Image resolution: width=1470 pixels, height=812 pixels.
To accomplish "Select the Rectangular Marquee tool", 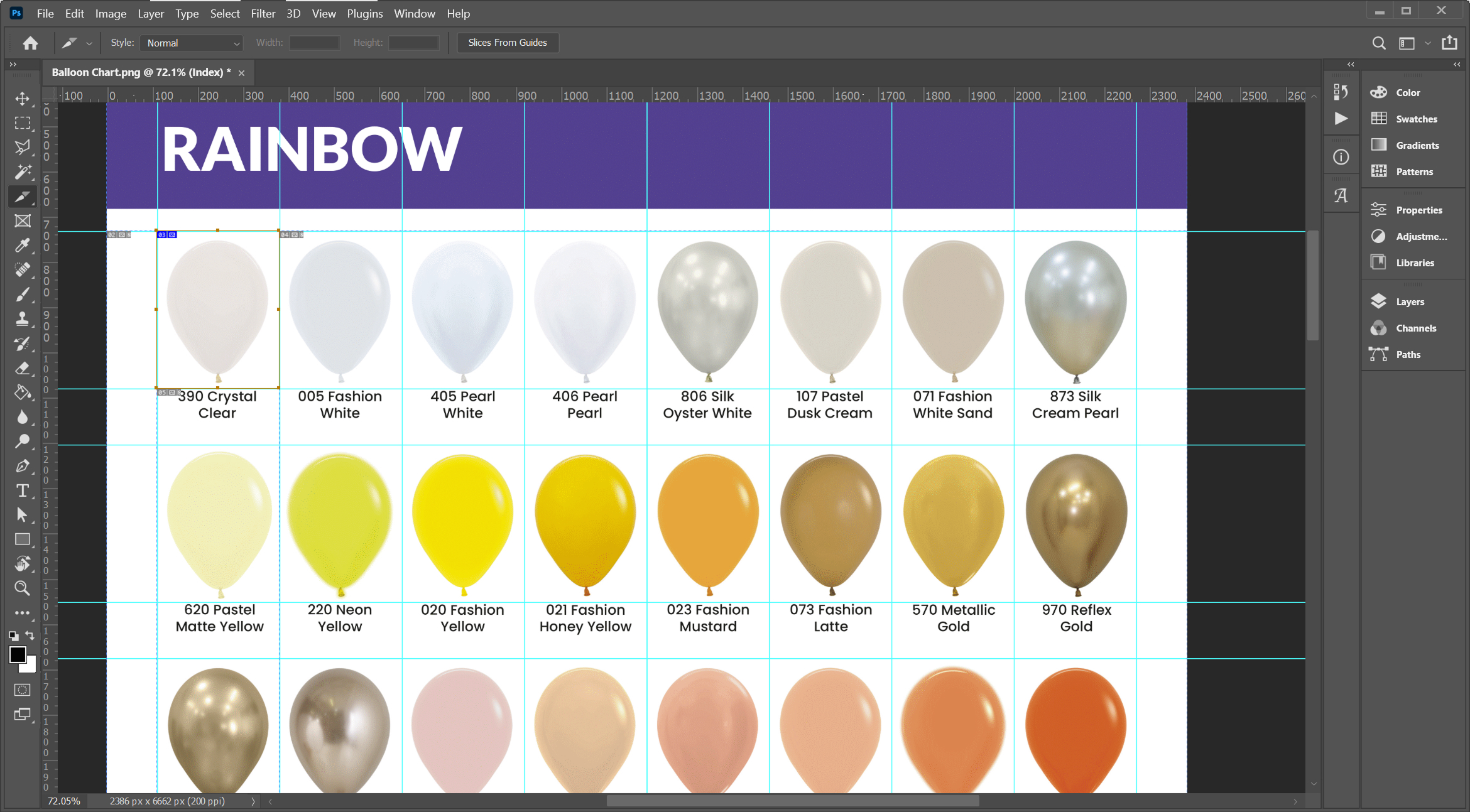I will [23, 123].
